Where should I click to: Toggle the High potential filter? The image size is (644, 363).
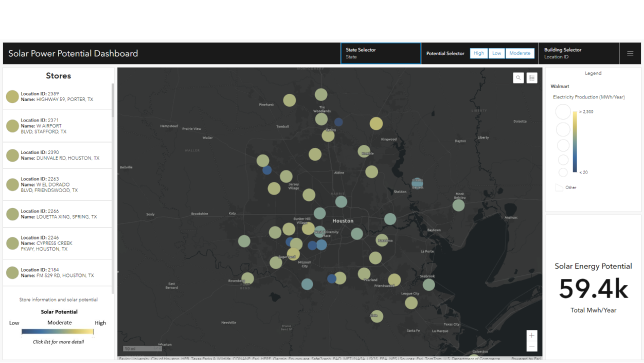(x=478, y=53)
